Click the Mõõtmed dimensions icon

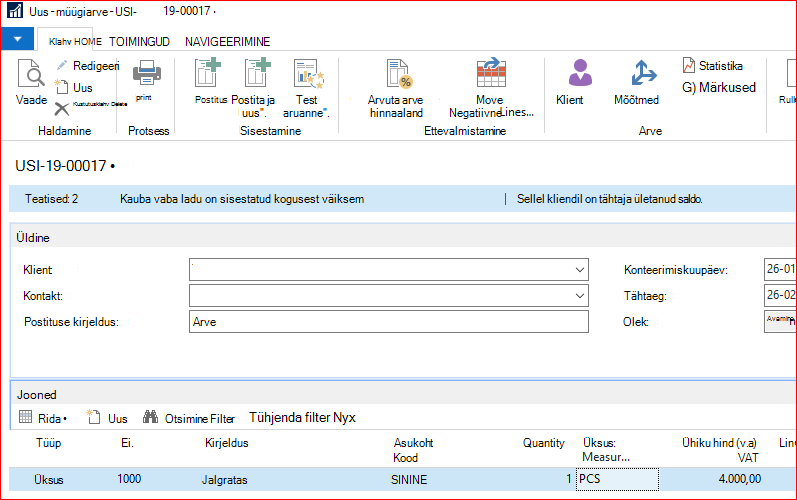(643, 73)
